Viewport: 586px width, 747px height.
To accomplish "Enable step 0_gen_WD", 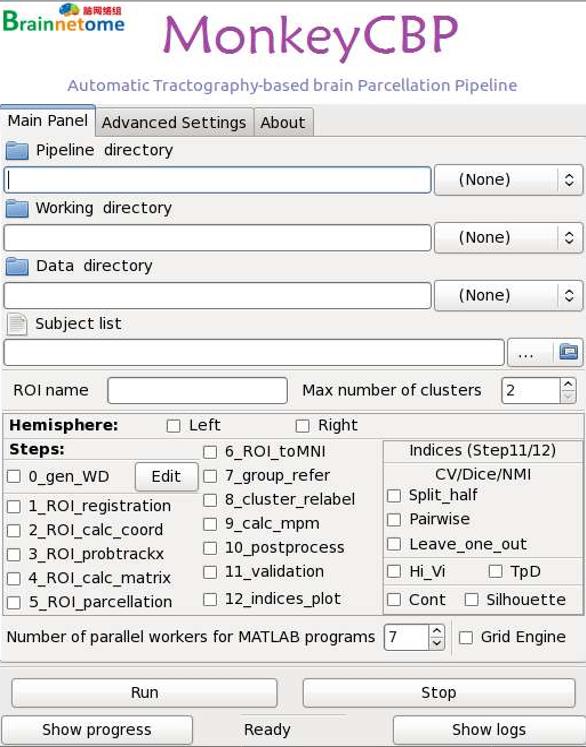I will pyautogui.click(x=14, y=476).
